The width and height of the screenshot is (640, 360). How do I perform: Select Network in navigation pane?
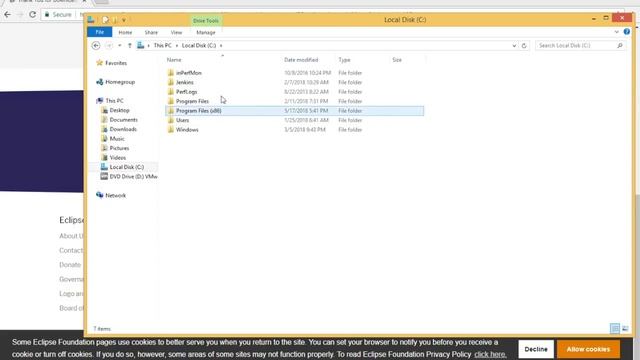pyautogui.click(x=116, y=196)
